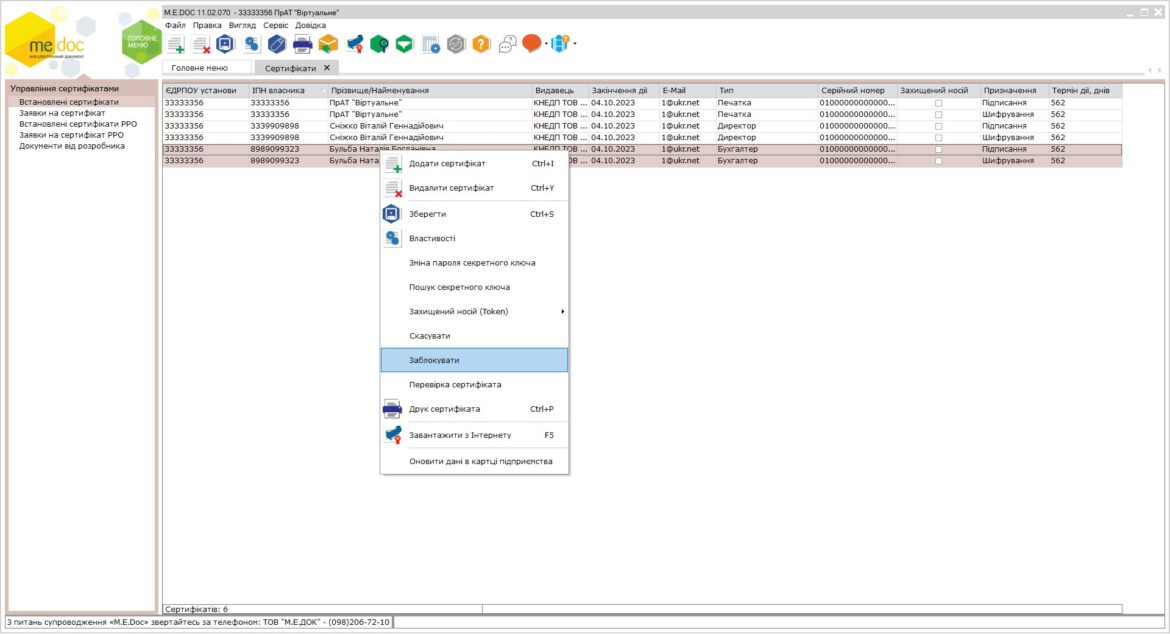
Task: Click the green shield toolbar icon
Action: (404, 44)
